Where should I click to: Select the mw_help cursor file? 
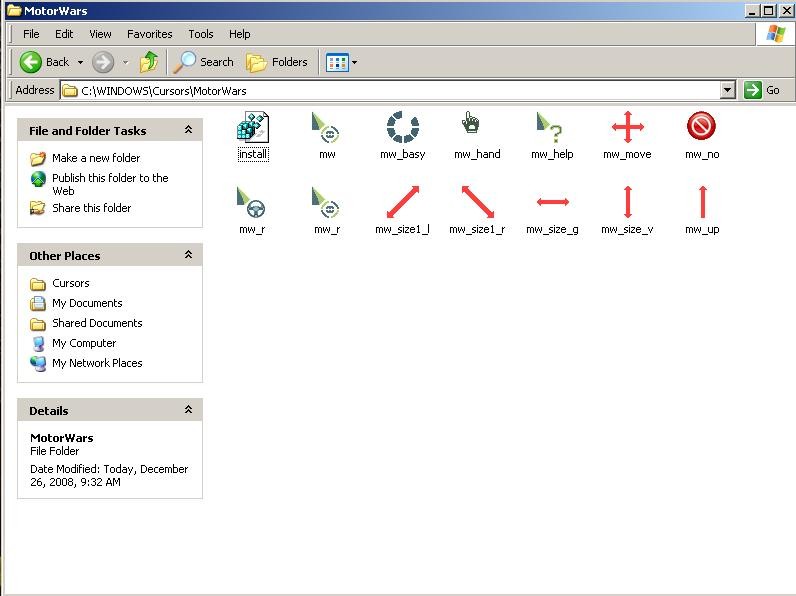tap(551, 128)
